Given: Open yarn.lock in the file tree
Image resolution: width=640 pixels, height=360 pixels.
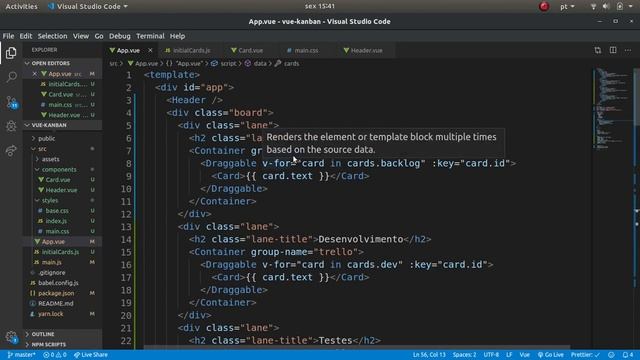Looking at the screenshot, I should [62, 314].
